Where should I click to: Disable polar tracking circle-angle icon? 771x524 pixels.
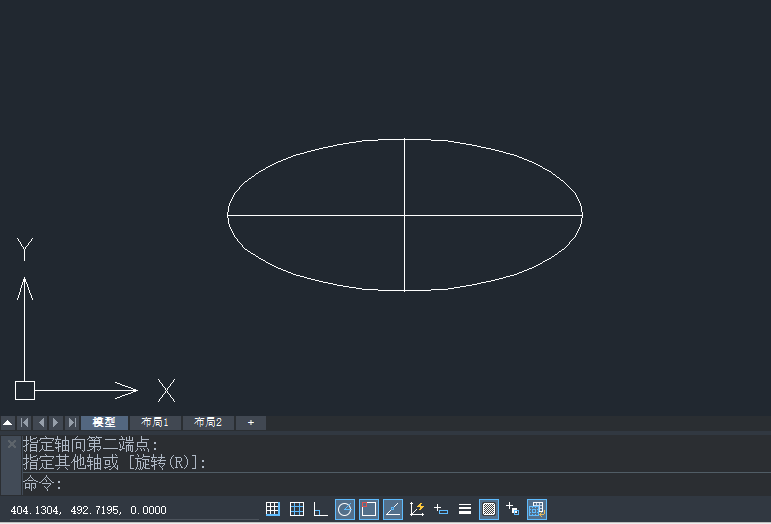click(x=345, y=509)
